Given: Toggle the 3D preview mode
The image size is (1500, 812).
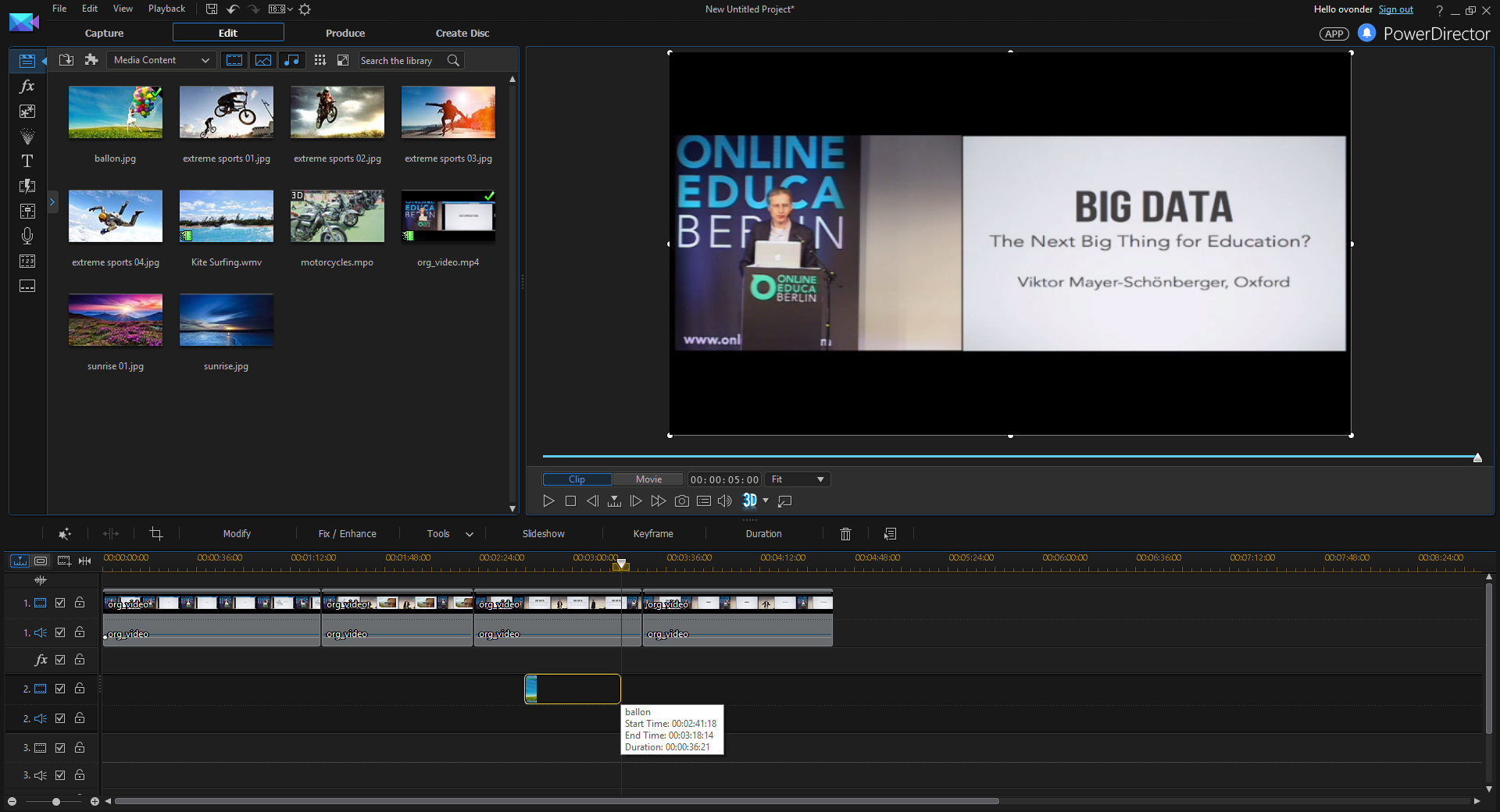Looking at the screenshot, I should point(749,500).
